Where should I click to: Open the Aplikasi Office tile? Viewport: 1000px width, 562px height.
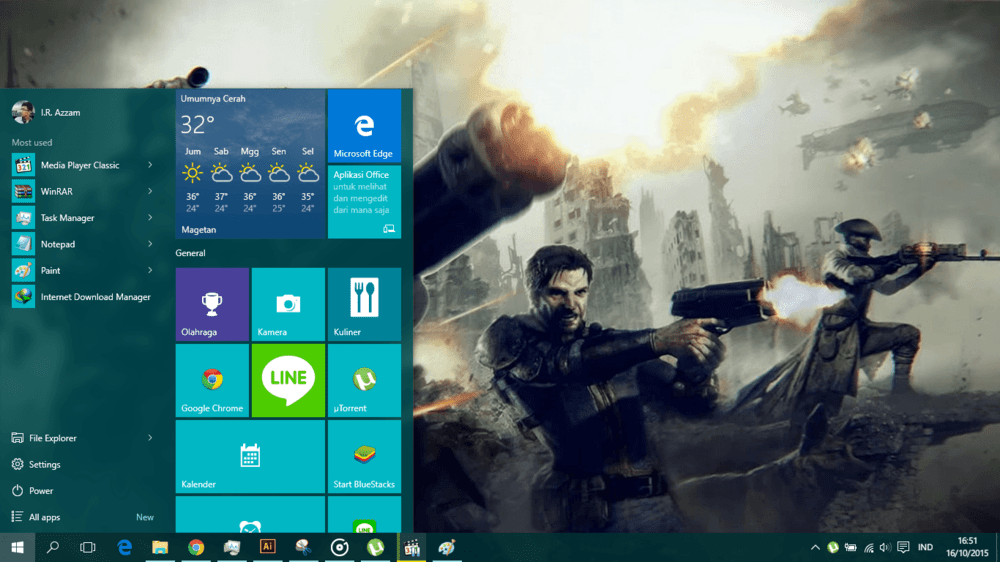point(364,202)
